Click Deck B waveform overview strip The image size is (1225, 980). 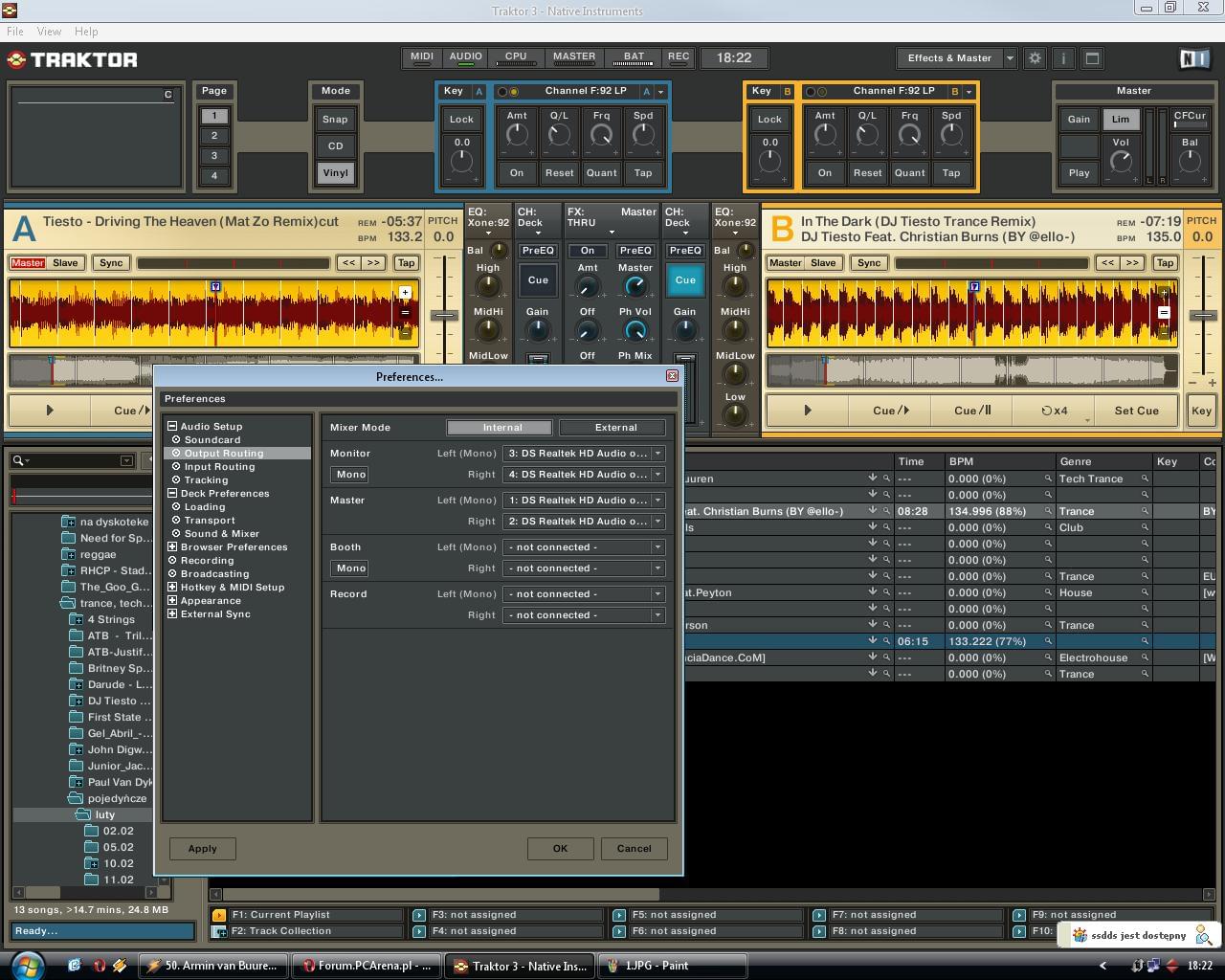[x=971, y=370]
